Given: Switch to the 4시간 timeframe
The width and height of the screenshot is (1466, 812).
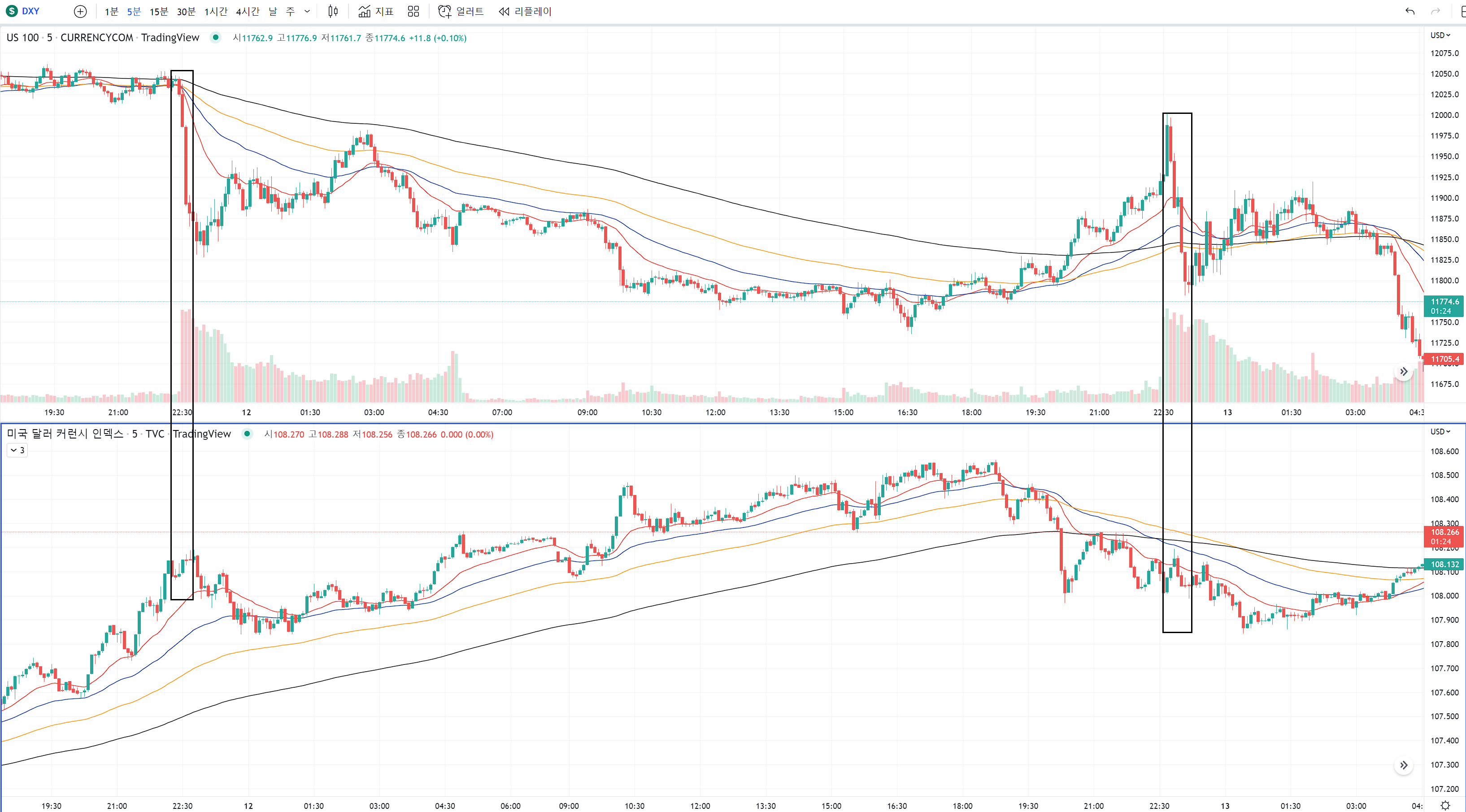Looking at the screenshot, I should pyautogui.click(x=248, y=11).
